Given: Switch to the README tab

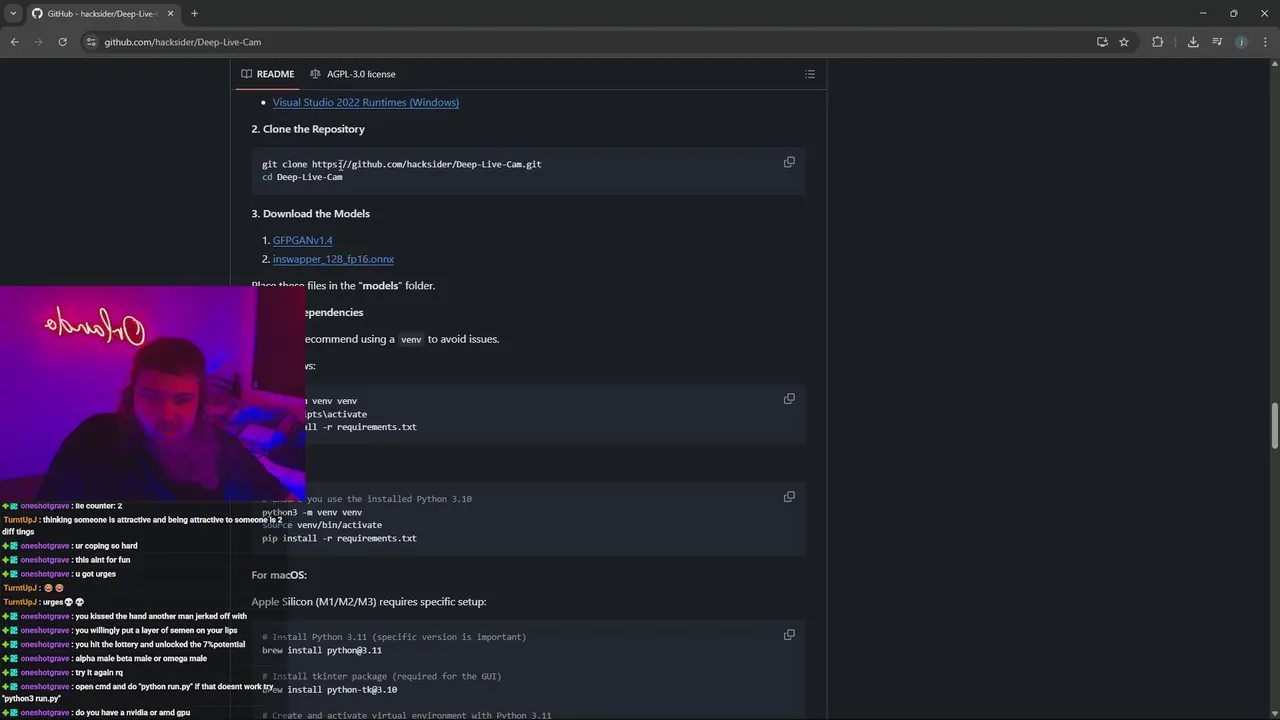Looking at the screenshot, I should (x=268, y=74).
